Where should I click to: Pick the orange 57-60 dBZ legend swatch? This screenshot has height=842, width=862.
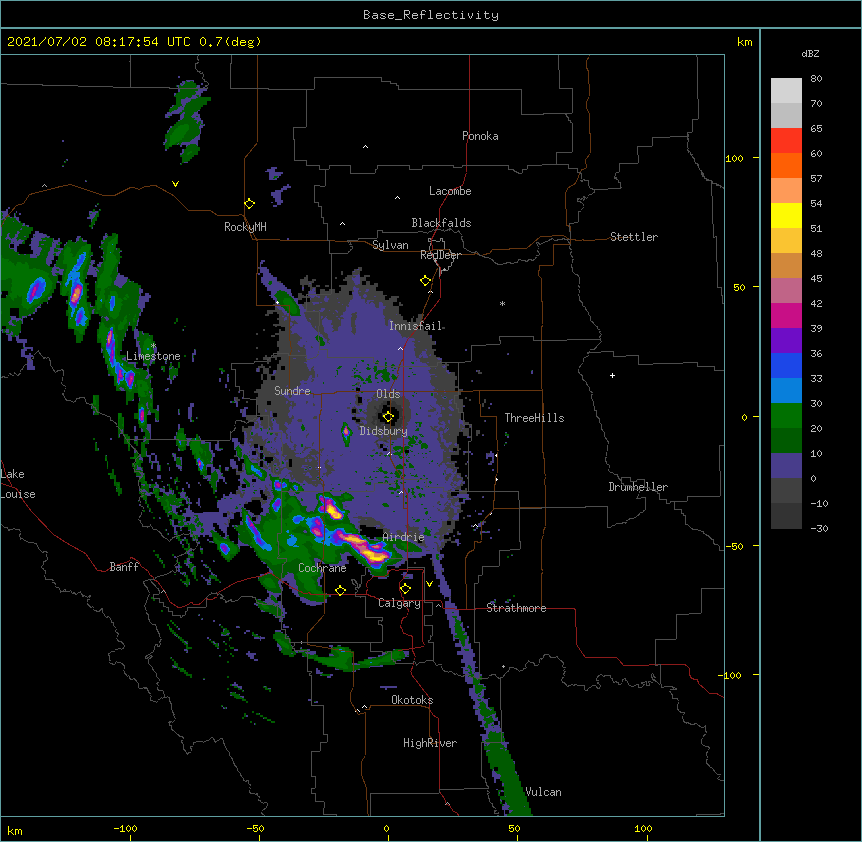click(x=786, y=166)
